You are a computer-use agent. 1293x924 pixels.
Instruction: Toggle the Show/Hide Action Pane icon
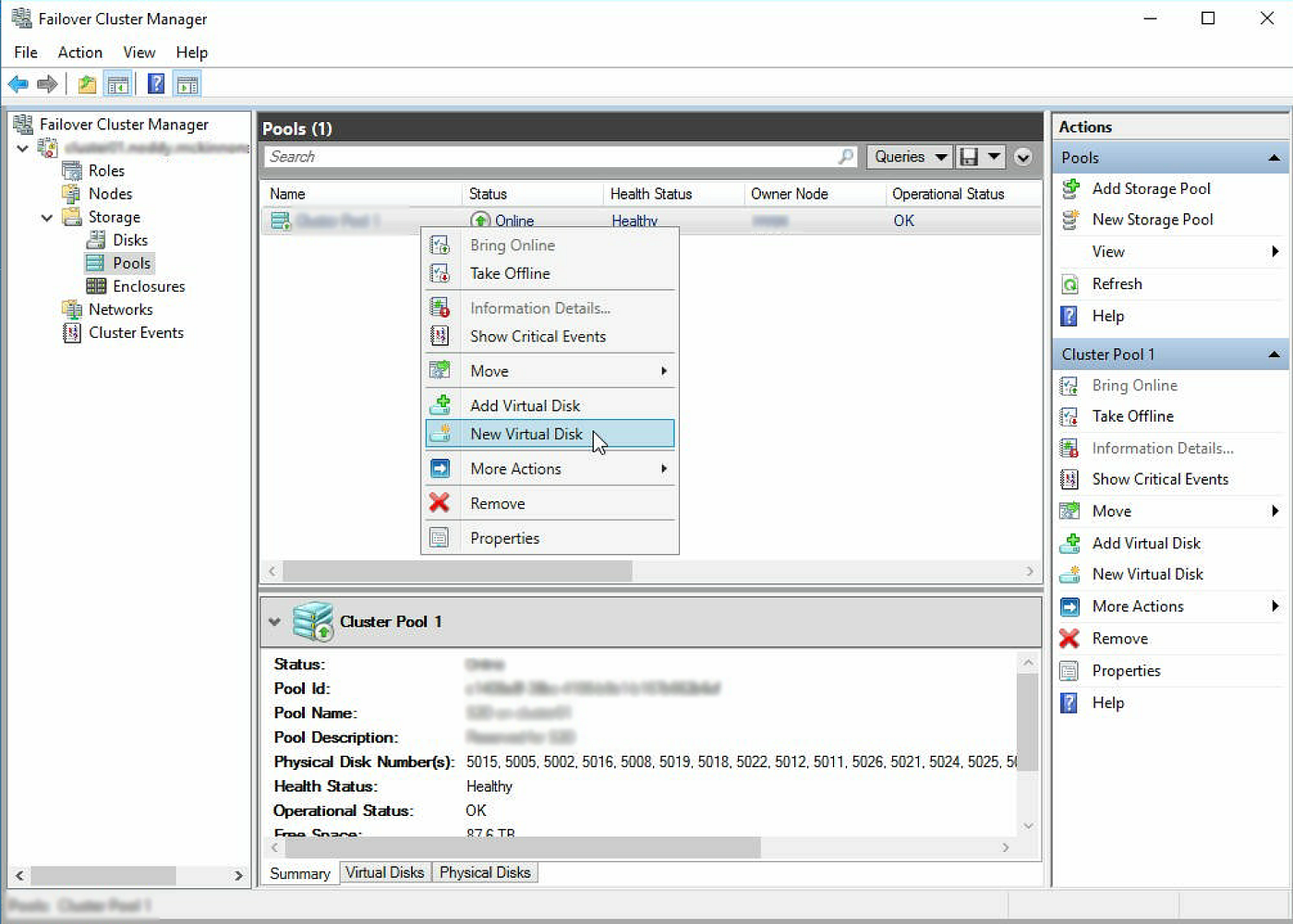[187, 84]
